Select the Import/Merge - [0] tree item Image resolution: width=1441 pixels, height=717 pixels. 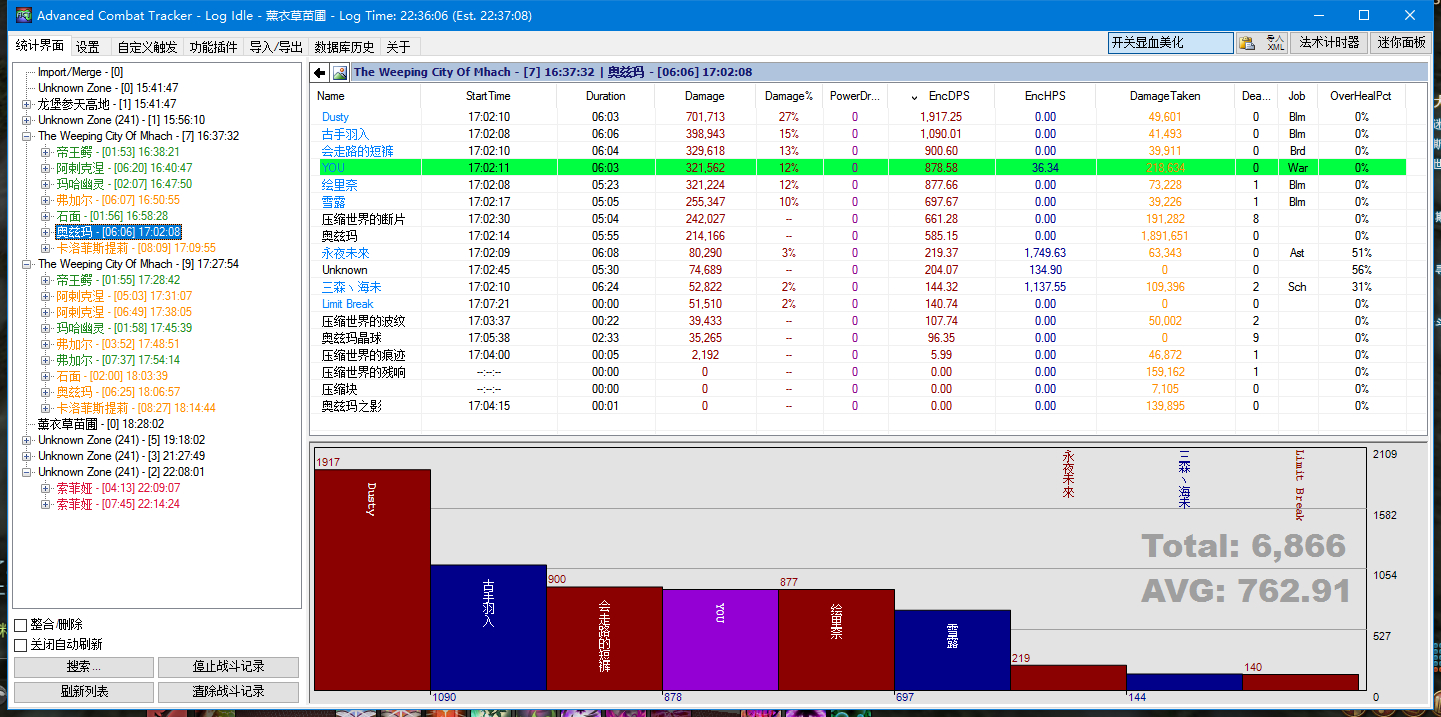pyautogui.click(x=80, y=72)
